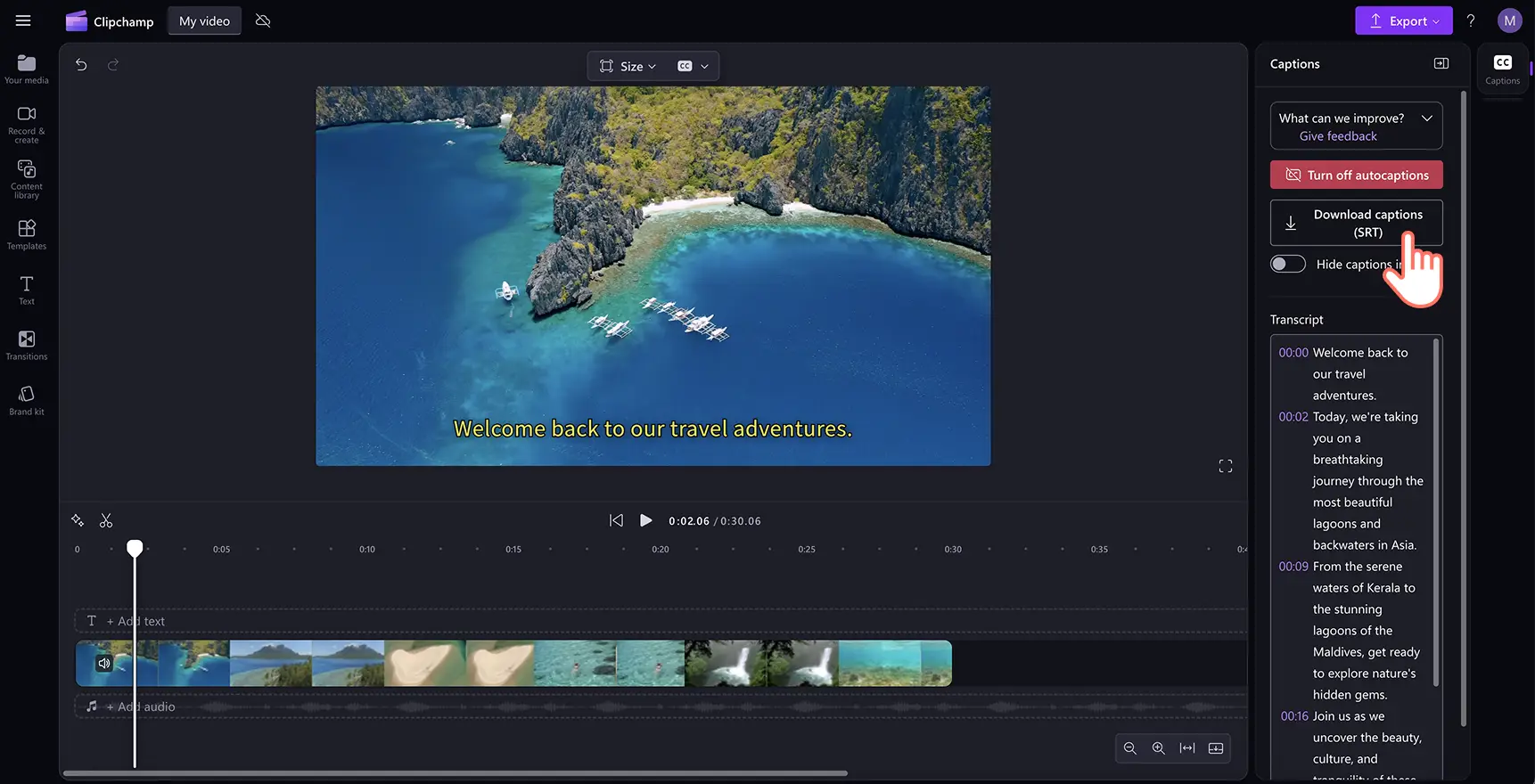
Task: Open the hamburger main menu
Action: 23,20
